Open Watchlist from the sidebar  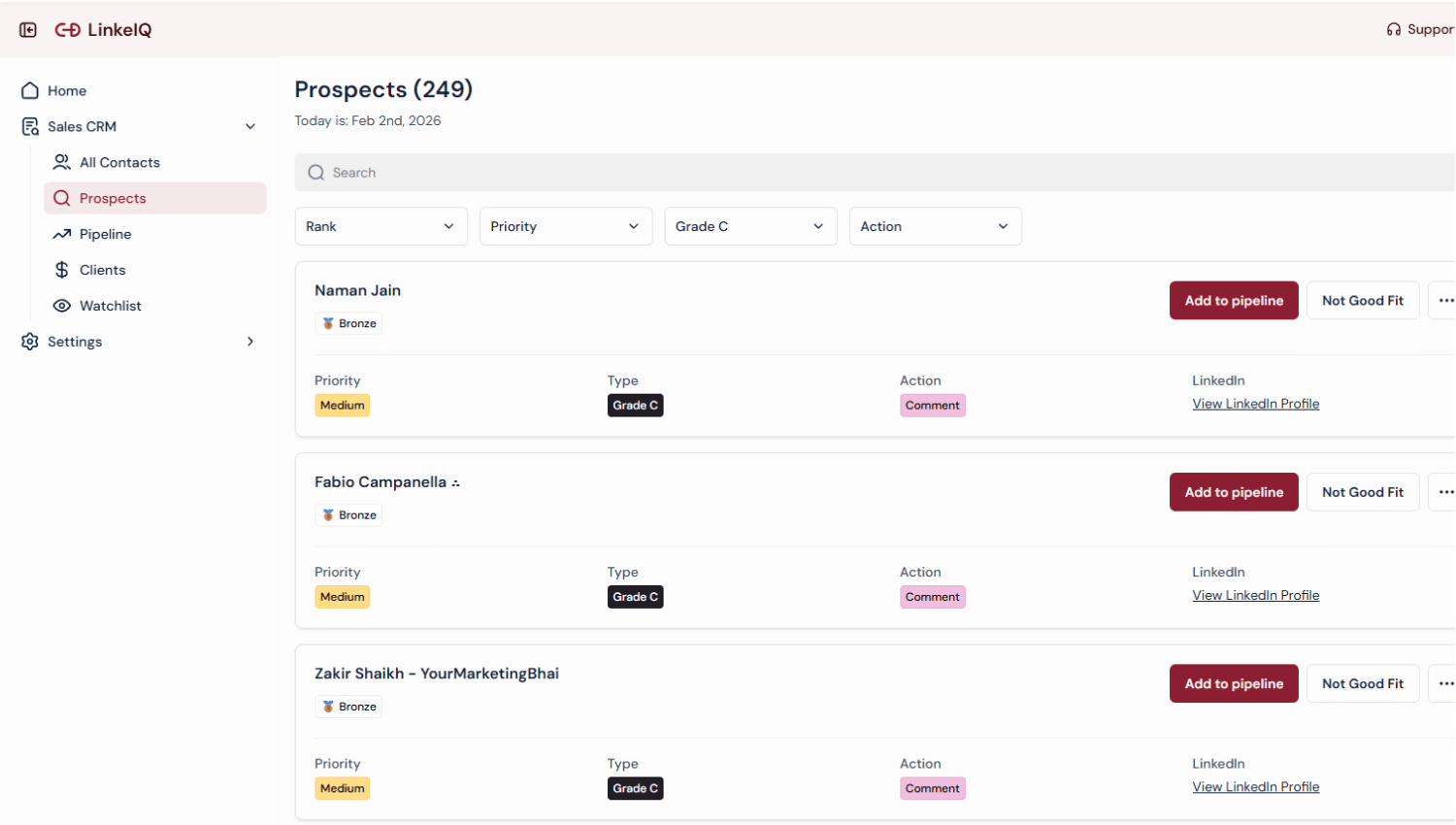(110, 306)
